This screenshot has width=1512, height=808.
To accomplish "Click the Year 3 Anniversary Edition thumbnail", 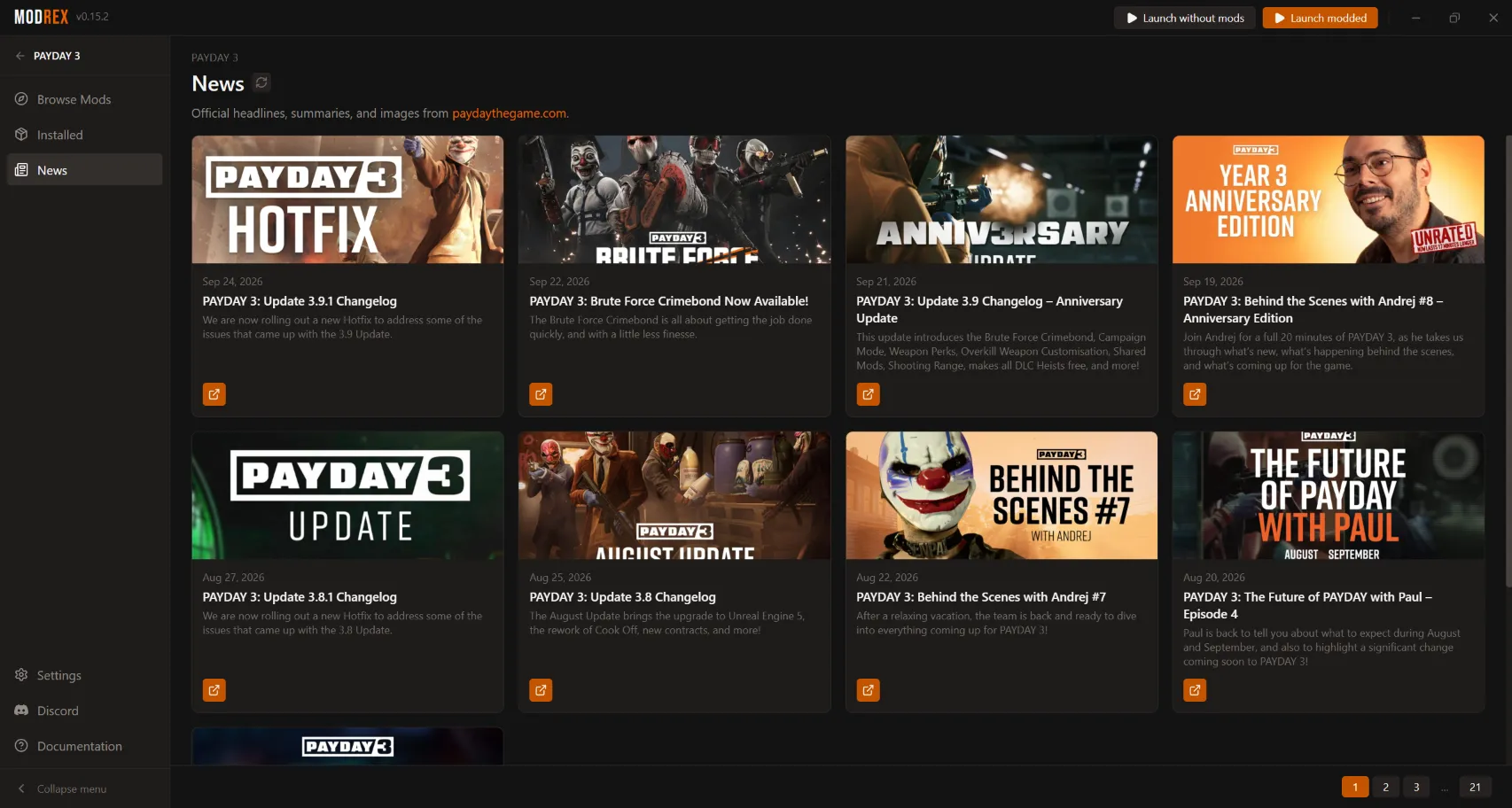I will (1329, 199).
